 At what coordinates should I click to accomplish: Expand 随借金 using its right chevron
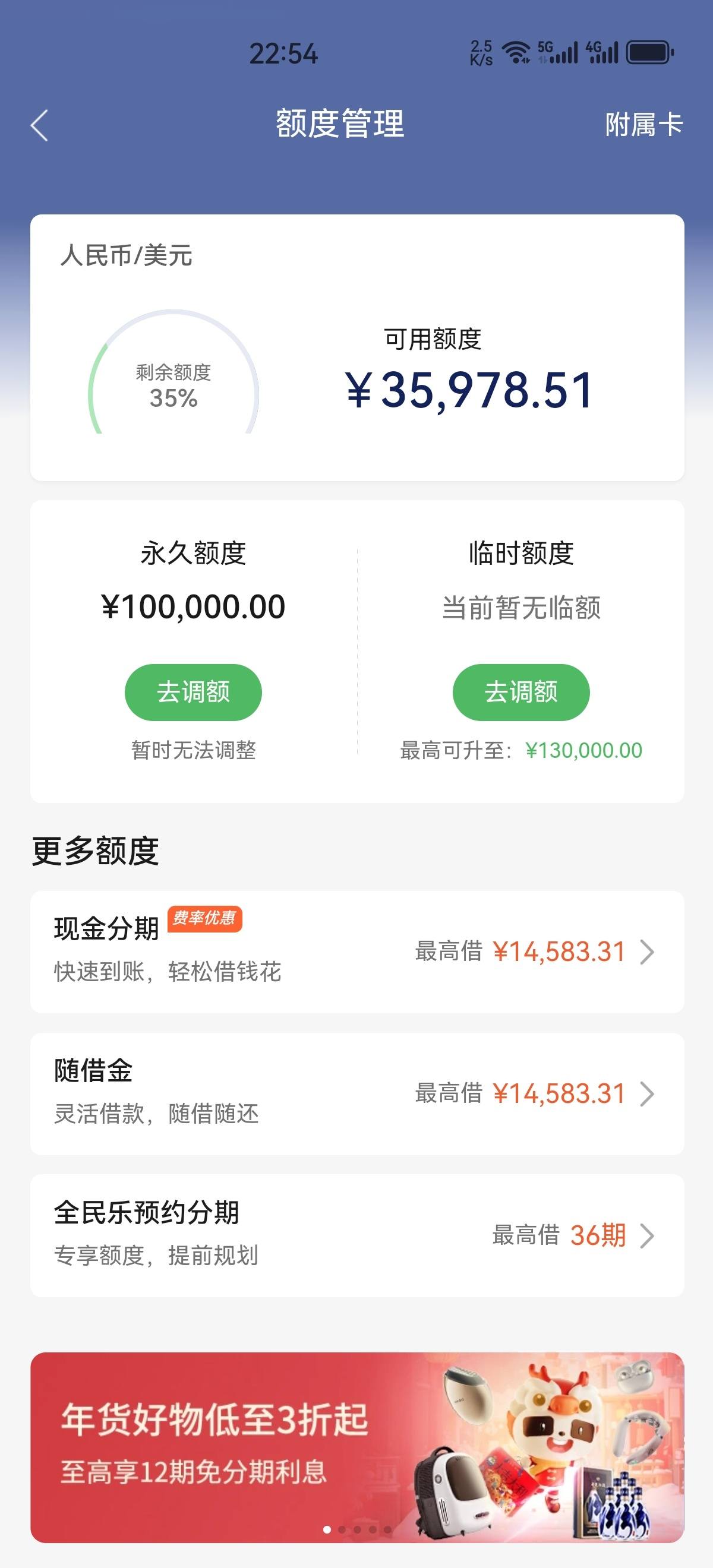click(x=647, y=1093)
